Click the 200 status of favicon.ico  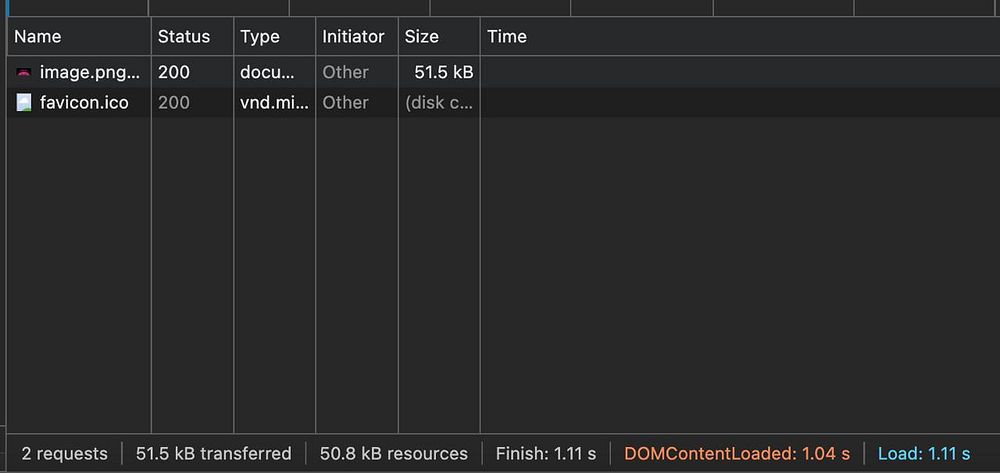click(x=174, y=102)
